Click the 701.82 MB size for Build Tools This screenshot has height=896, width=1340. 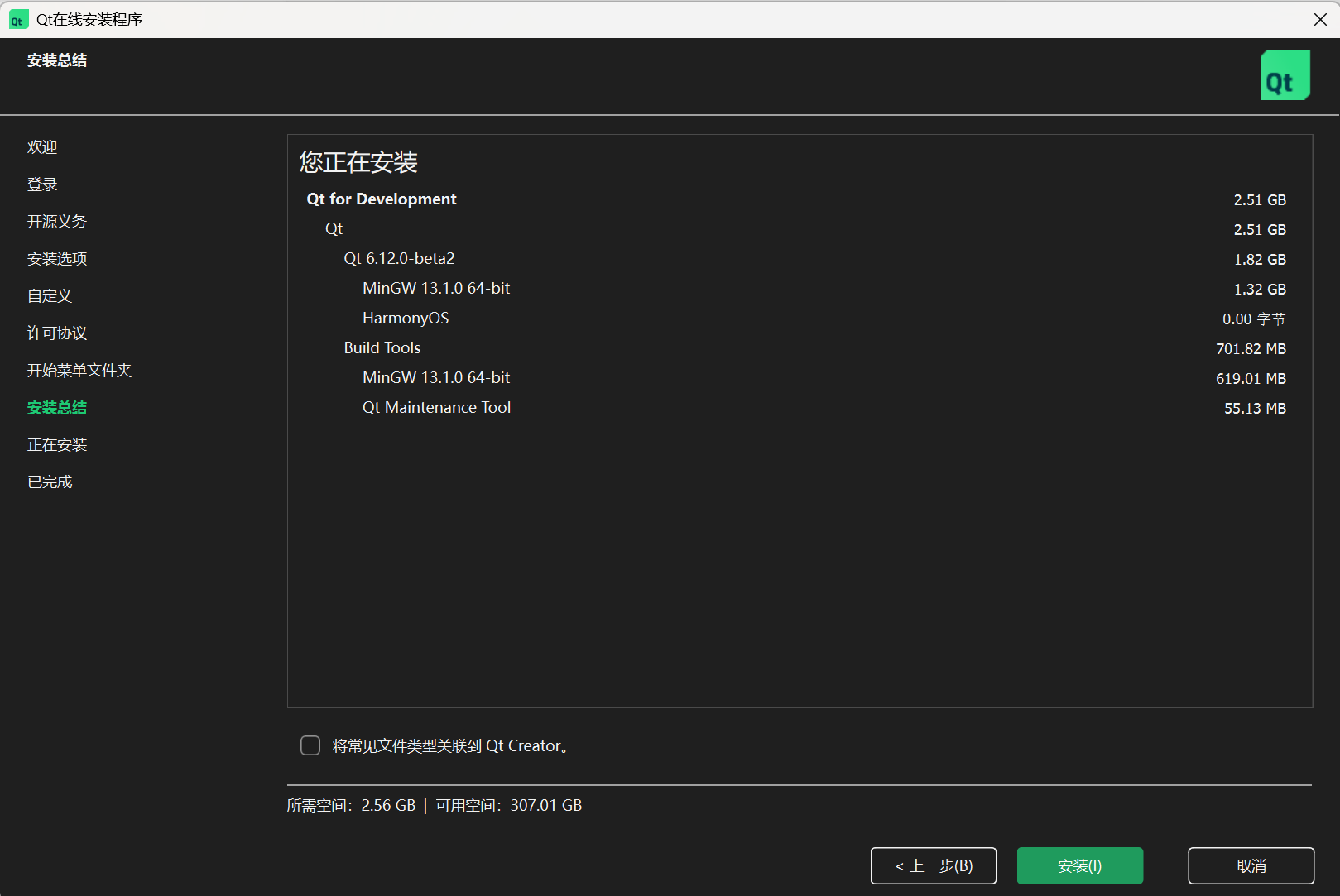1251,349
